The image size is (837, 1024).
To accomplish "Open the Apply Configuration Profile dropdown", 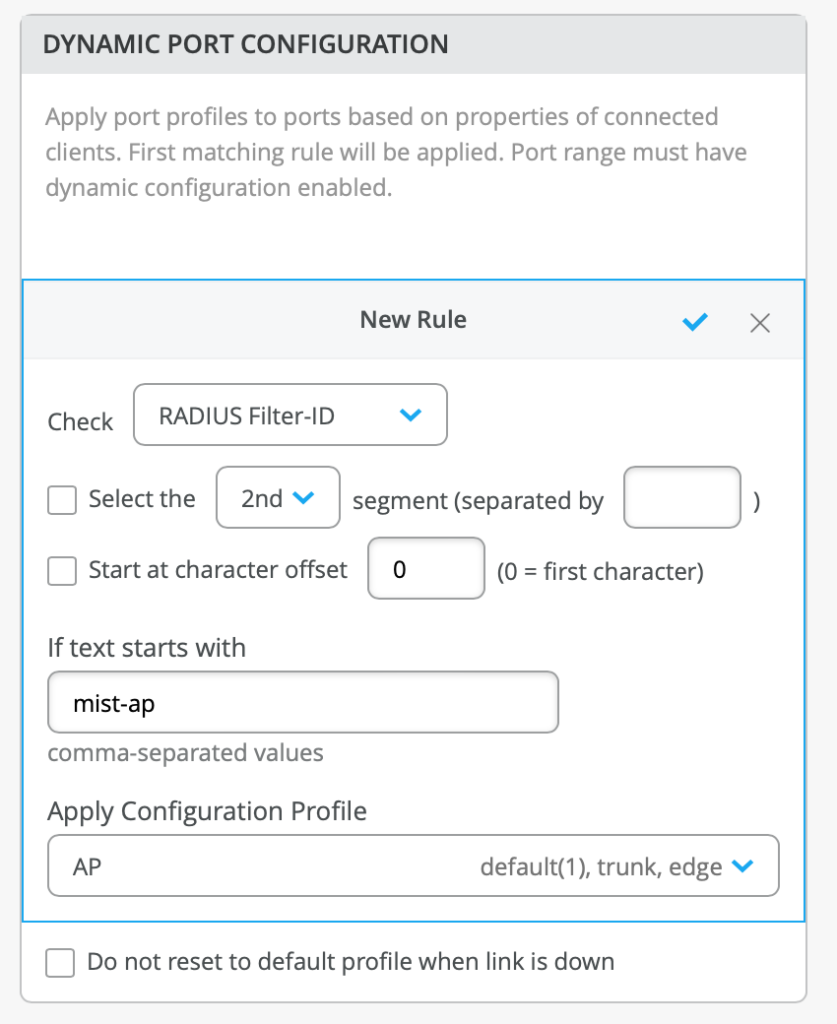I will [412, 866].
